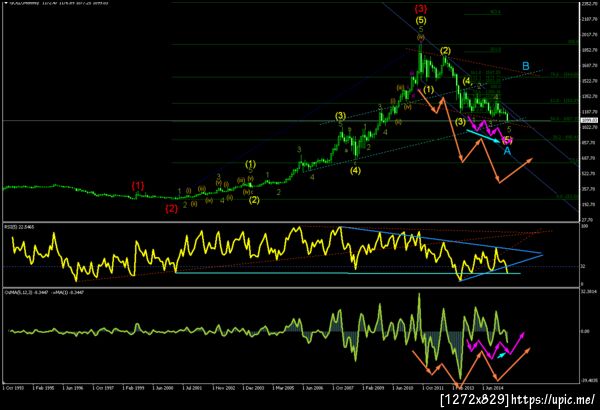Click the 2017.70 price axis value

click(x=588, y=34)
